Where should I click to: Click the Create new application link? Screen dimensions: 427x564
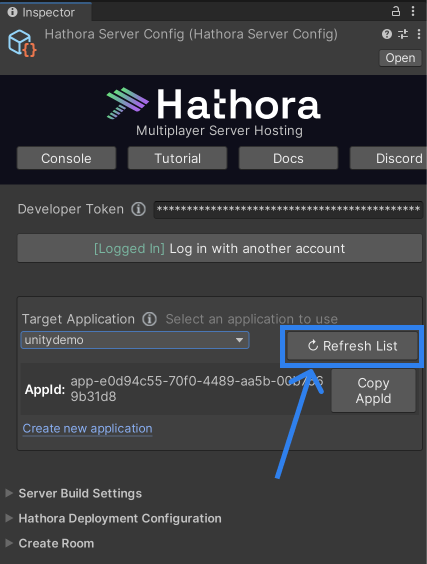tap(87, 429)
